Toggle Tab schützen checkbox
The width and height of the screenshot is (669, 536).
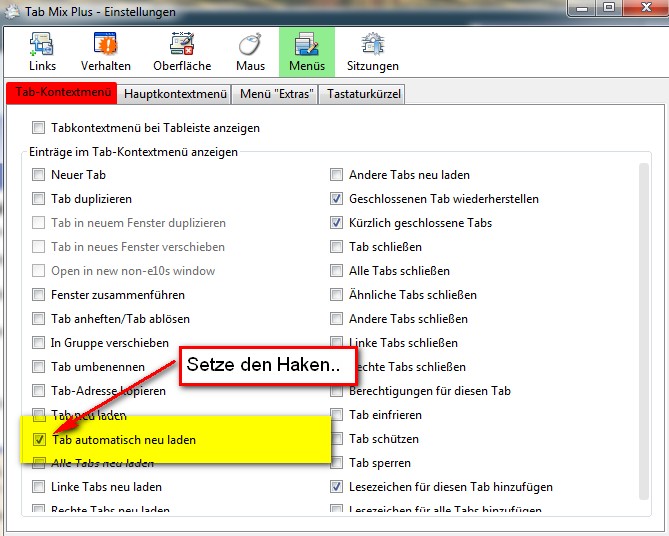click(337, 439)
